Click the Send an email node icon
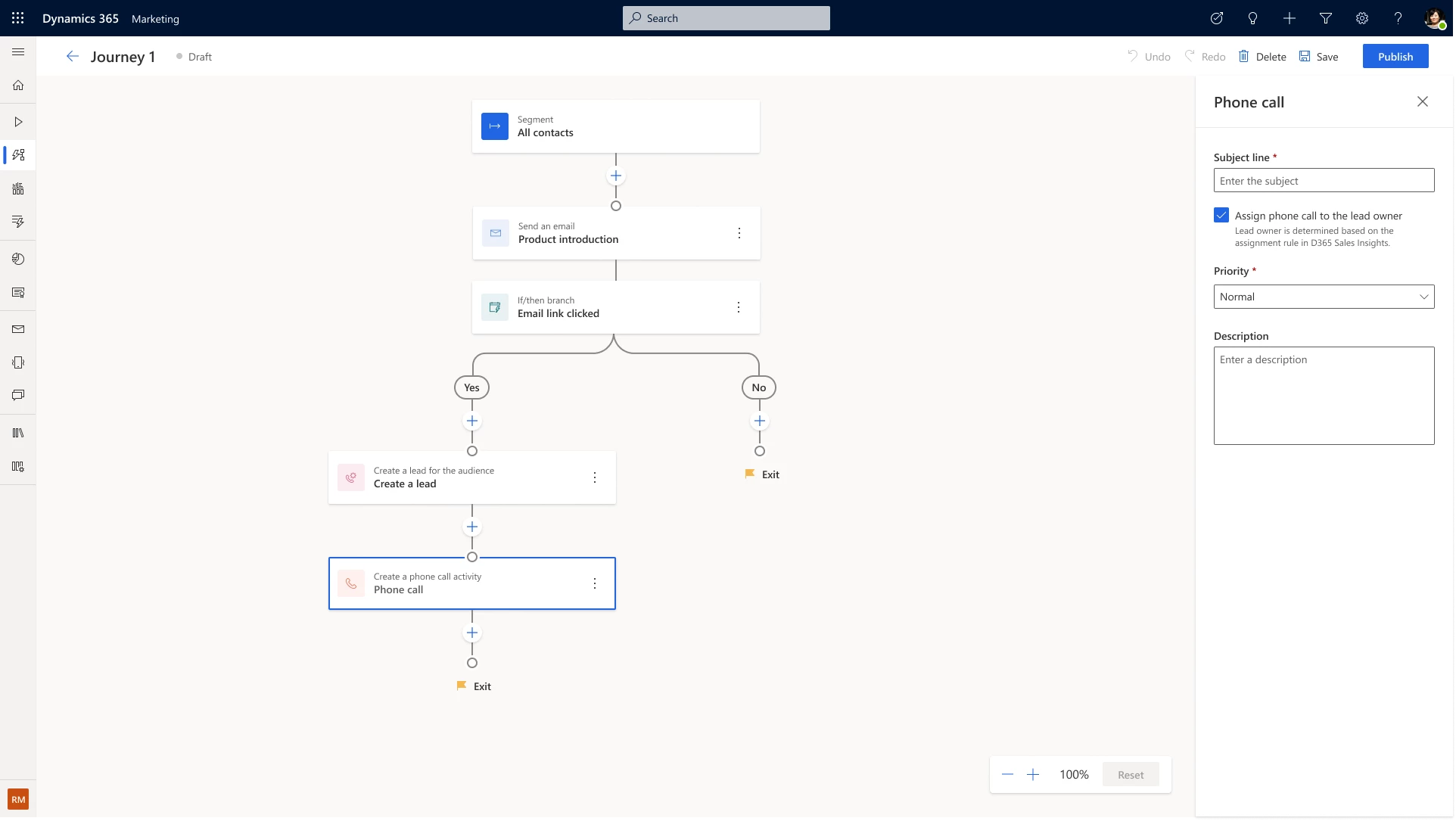1456x821 pixels. tap(495, 232)
